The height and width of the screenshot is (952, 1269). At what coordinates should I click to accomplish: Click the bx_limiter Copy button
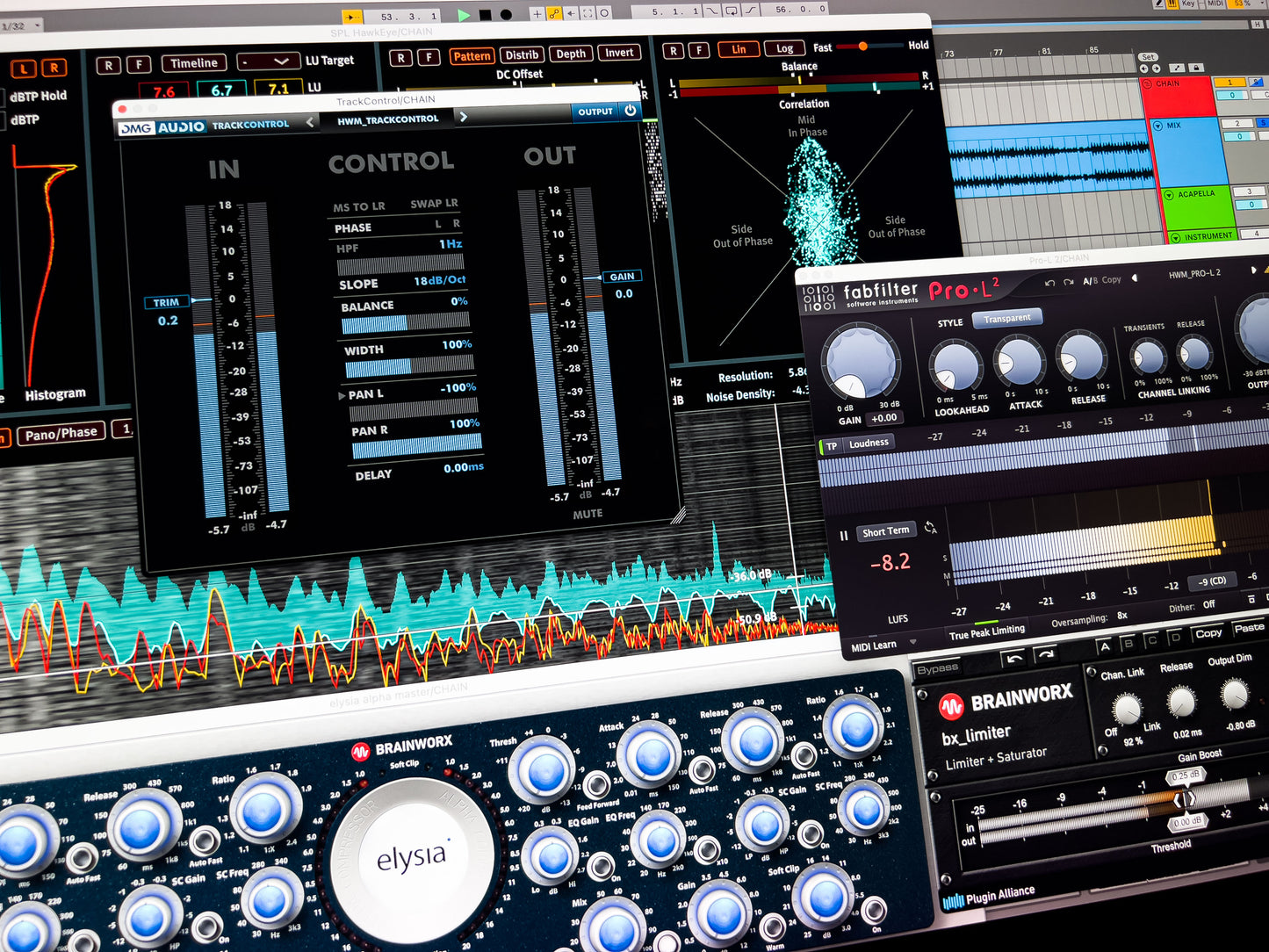click(1208, 633)
